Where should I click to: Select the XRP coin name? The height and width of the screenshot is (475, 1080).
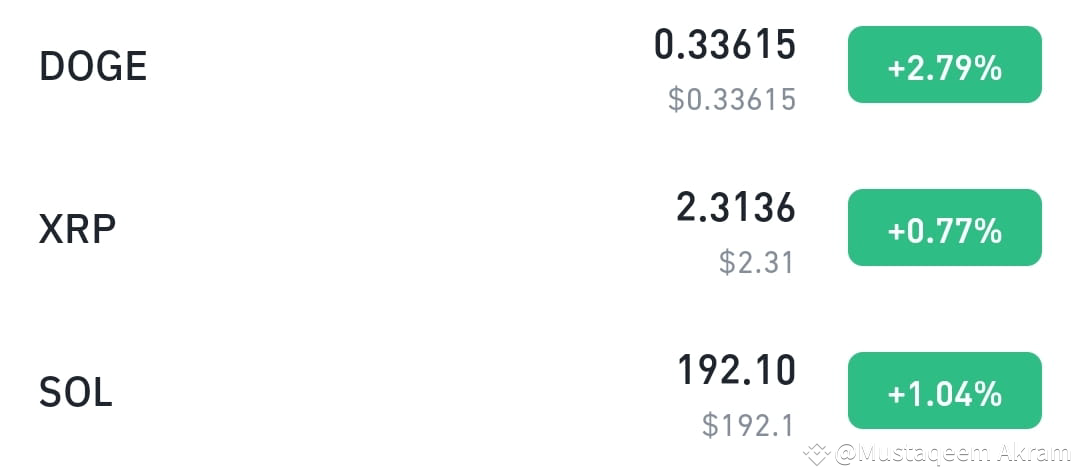tap(77, 230)
